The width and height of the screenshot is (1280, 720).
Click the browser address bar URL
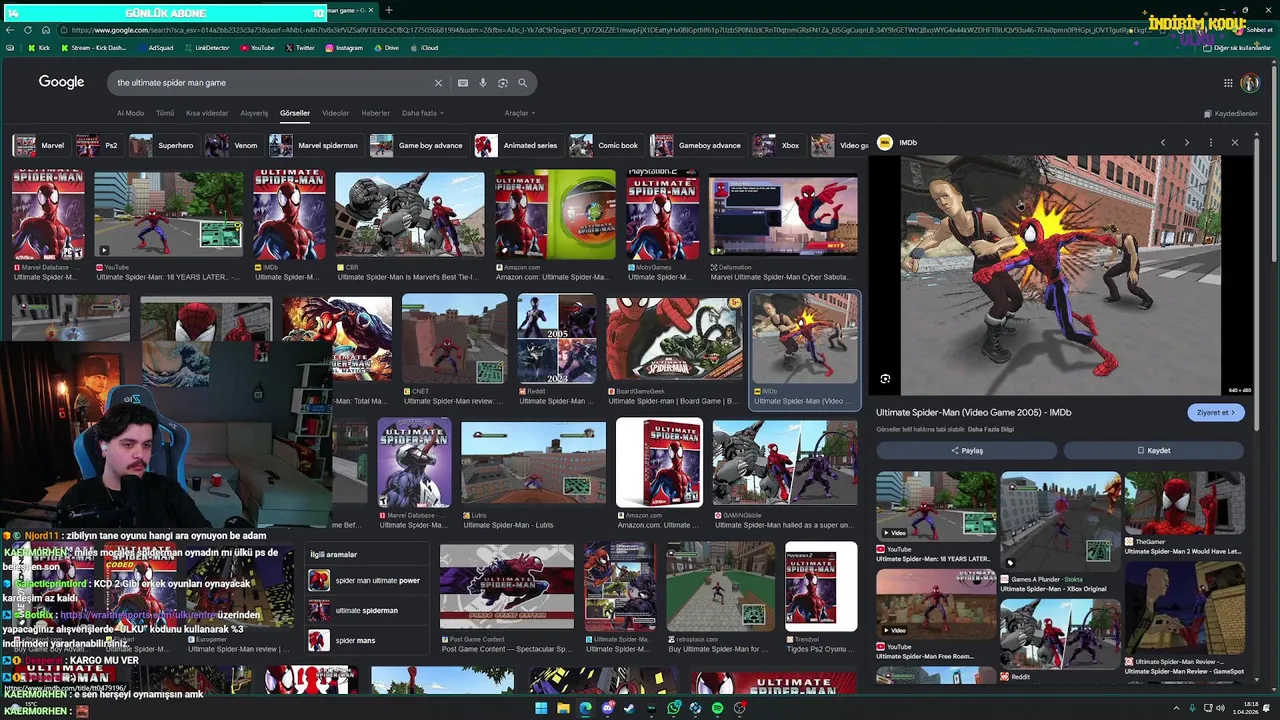pos(600,30)
